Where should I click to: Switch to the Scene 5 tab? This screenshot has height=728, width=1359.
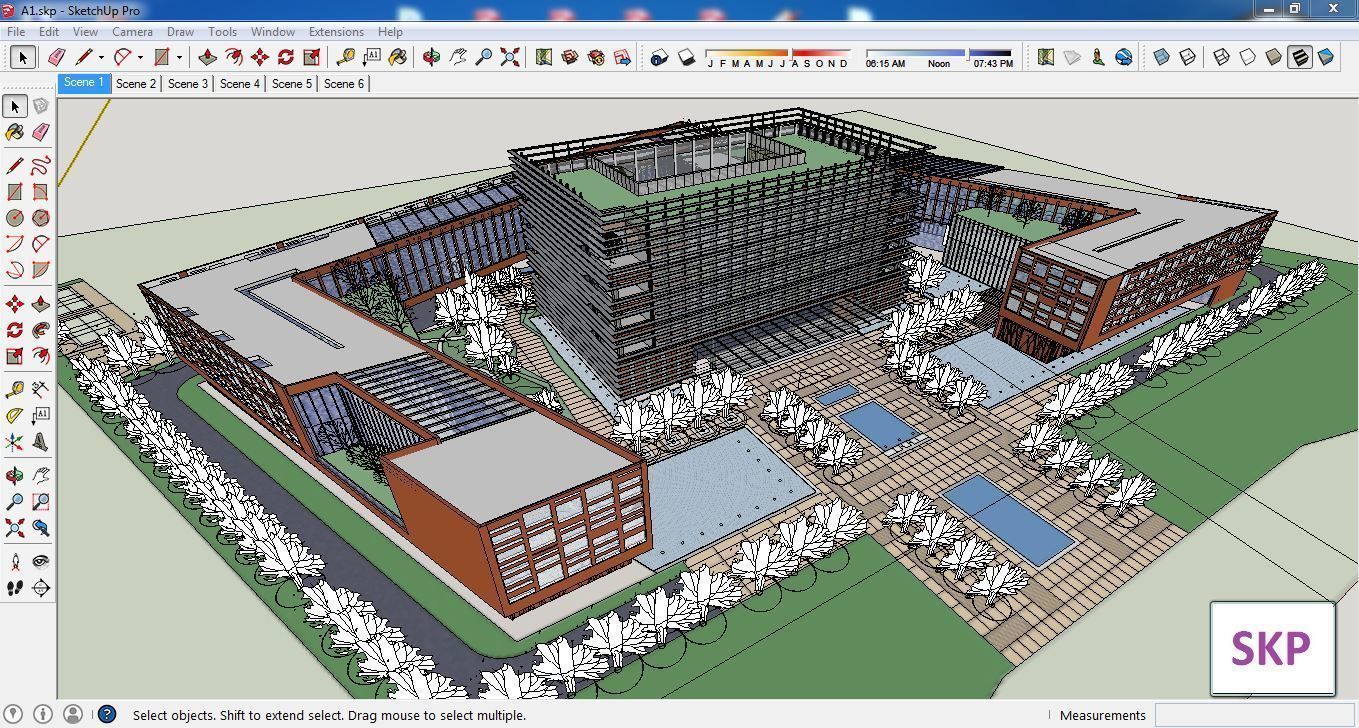point(292,84)
